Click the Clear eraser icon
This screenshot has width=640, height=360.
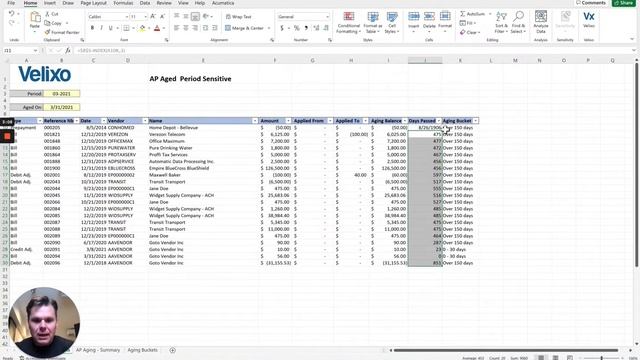click(x=463, y=32)
